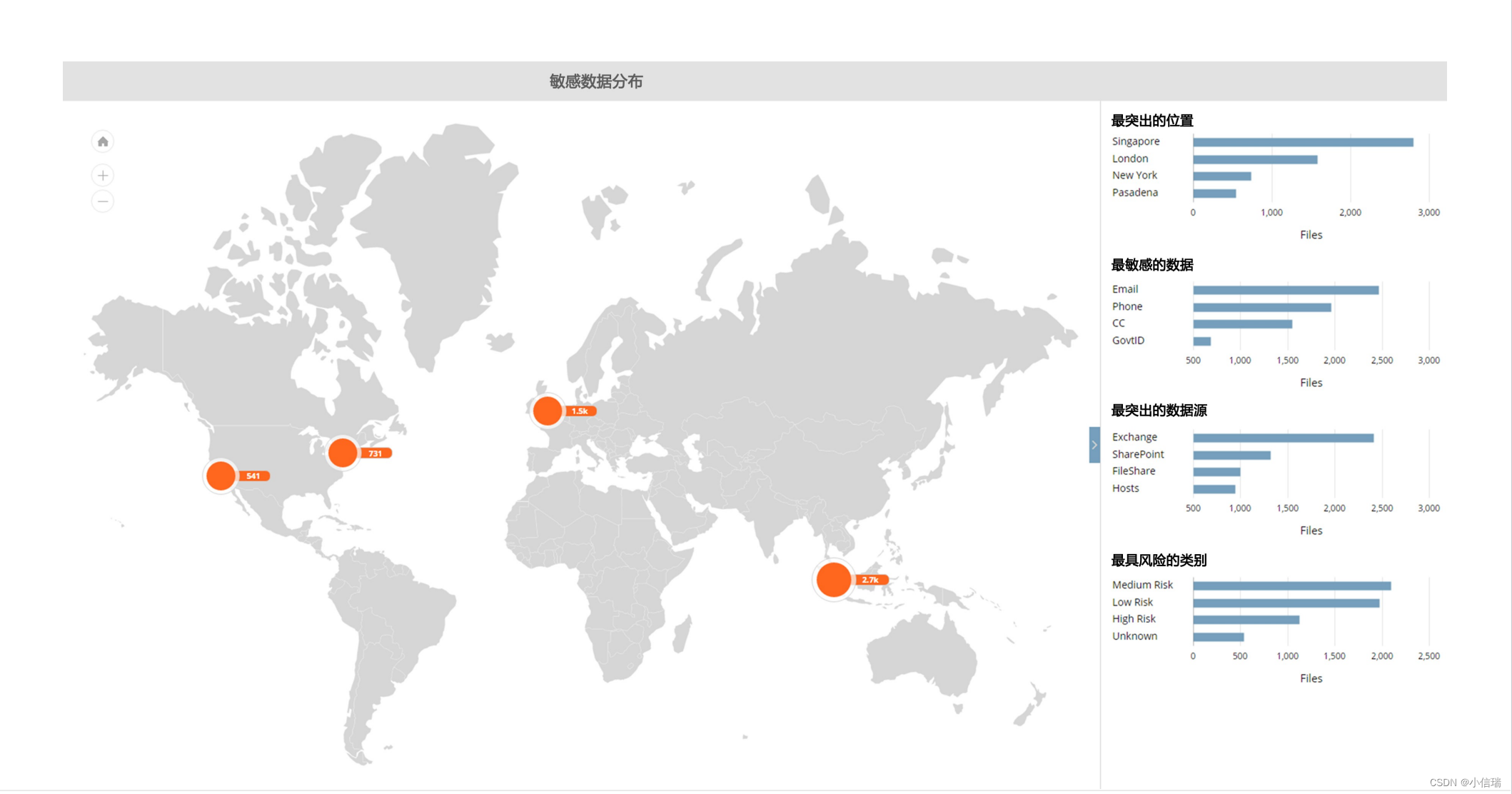Click the 'Exchange' label text

[1134, 437]
